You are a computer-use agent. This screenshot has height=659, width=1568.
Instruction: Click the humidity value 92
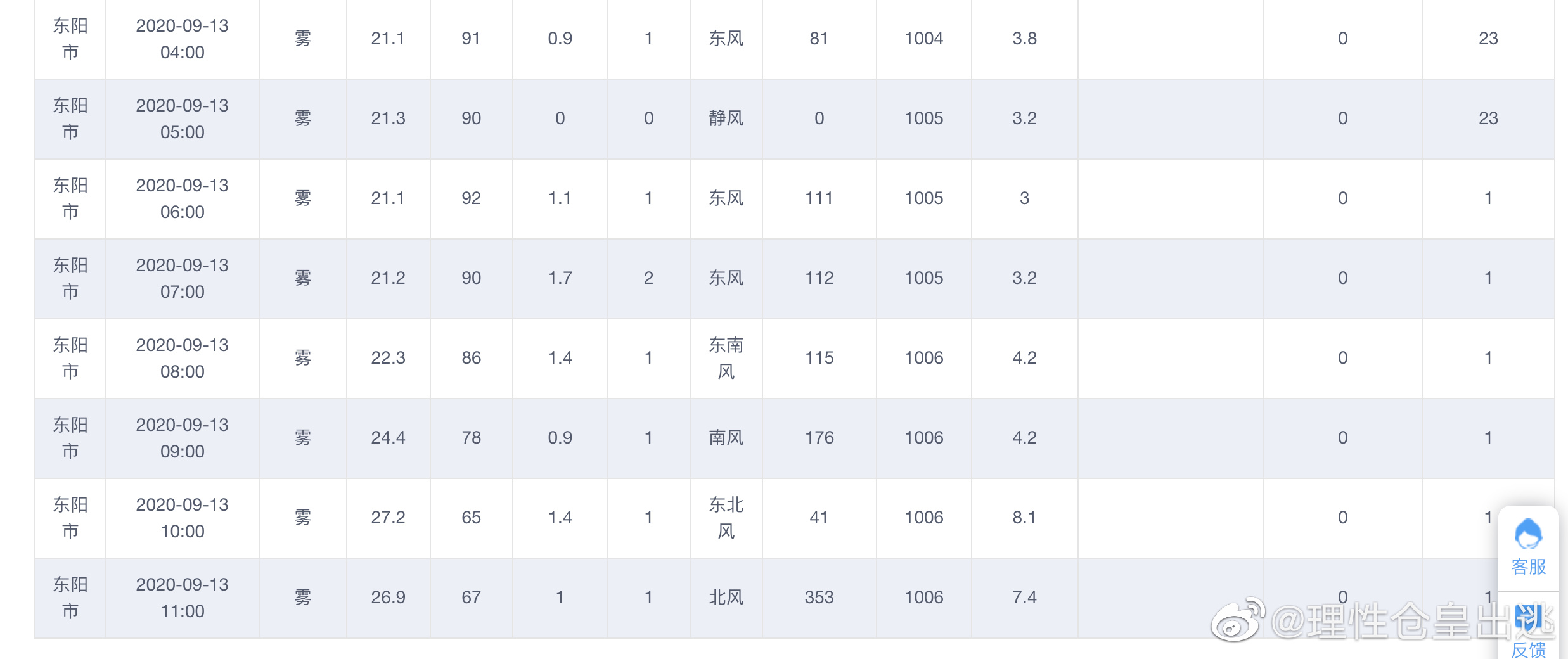pos(471,198)
